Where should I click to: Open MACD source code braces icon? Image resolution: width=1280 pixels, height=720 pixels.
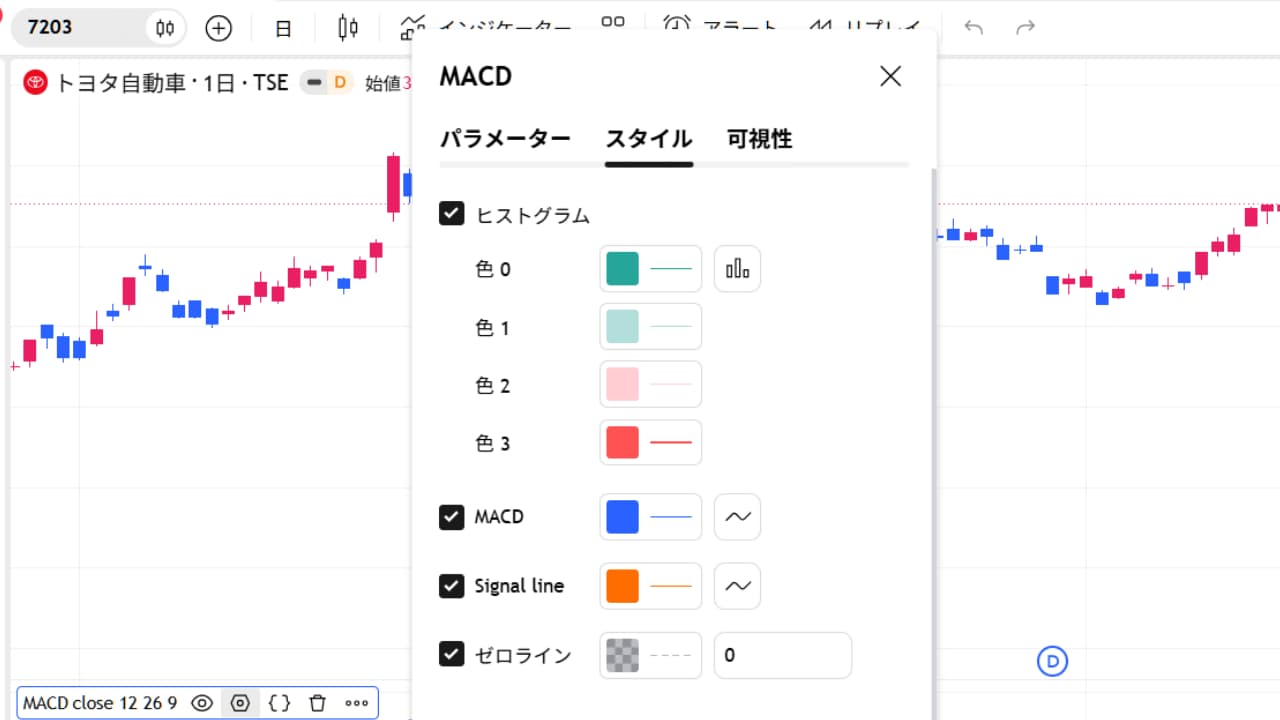(x=279, y=703)
